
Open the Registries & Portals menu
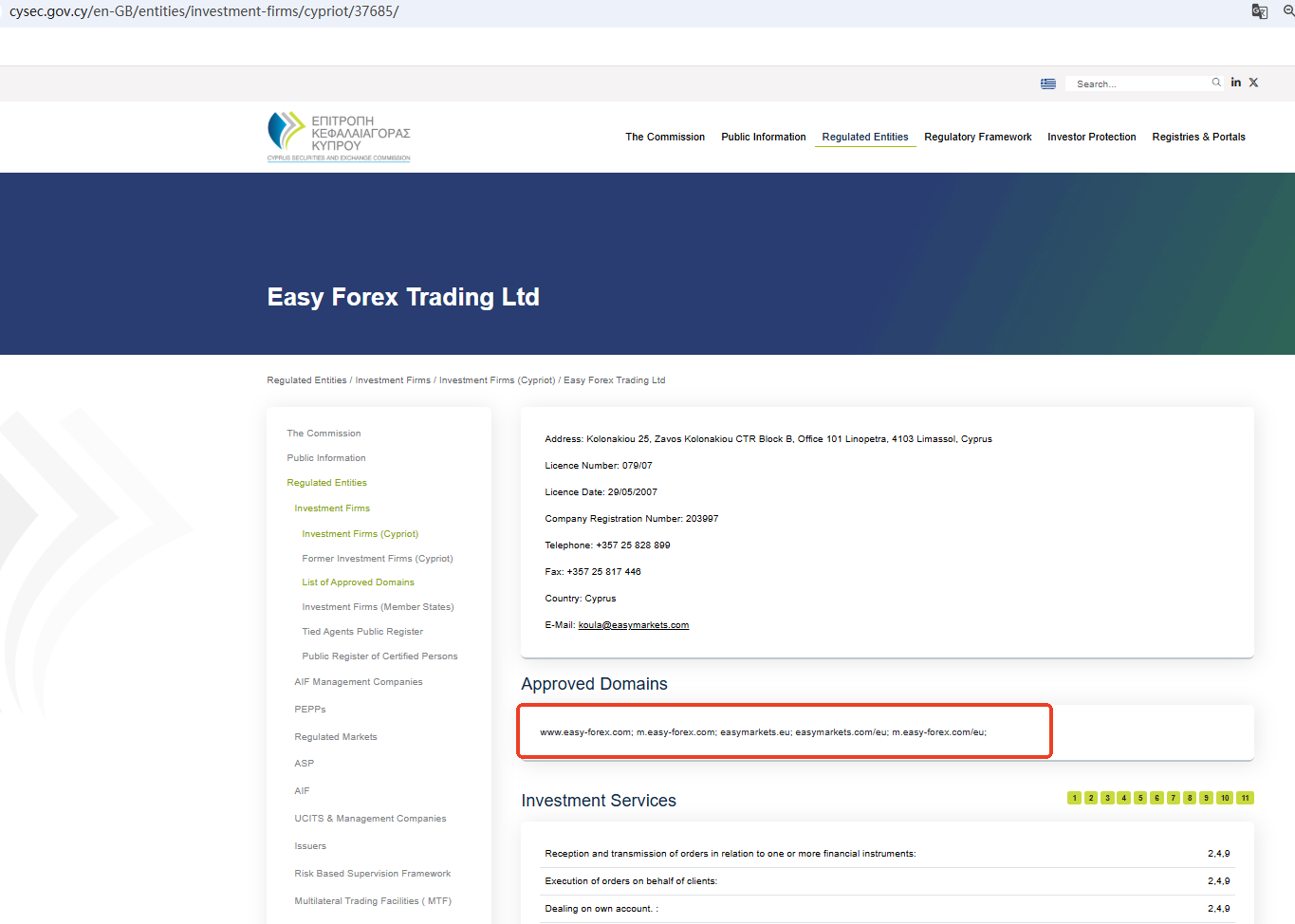(1198, 137)
